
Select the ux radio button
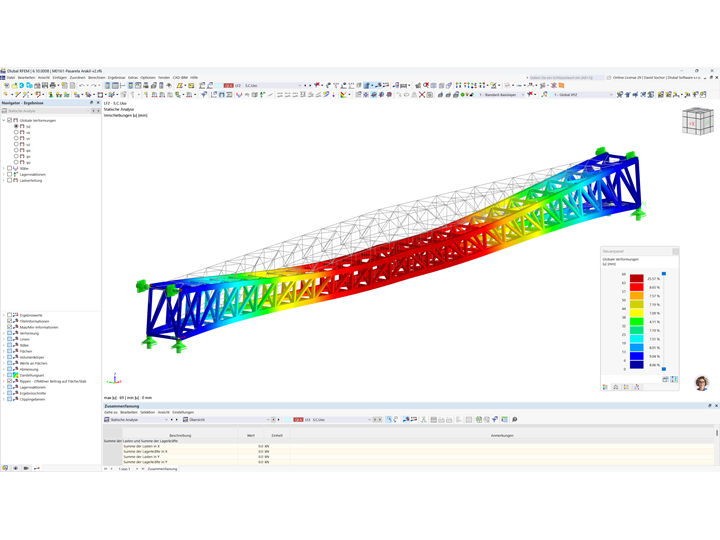point(16,132)
